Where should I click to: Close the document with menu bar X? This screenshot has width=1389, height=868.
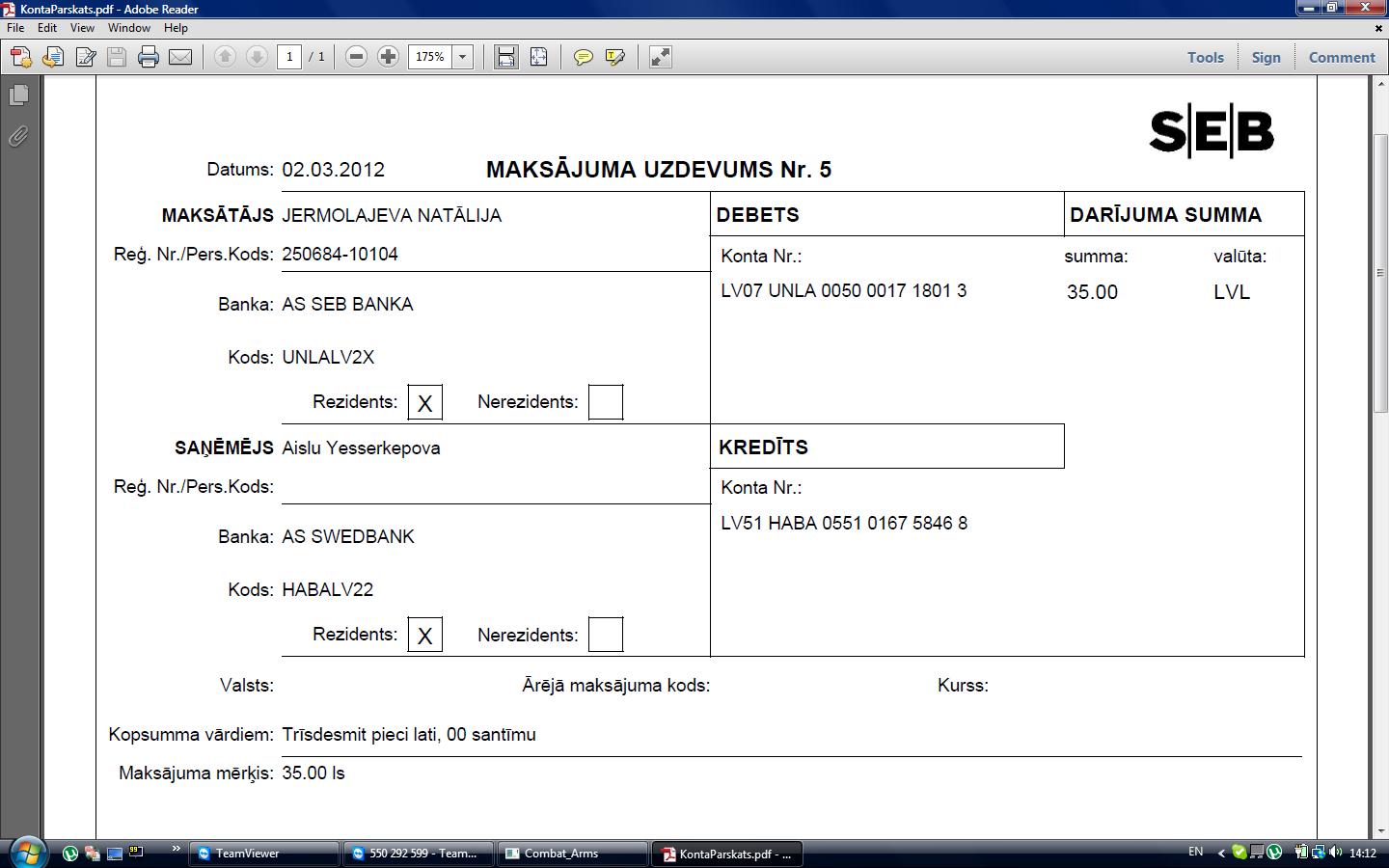pyautogui.click(x=1378, y=28)
